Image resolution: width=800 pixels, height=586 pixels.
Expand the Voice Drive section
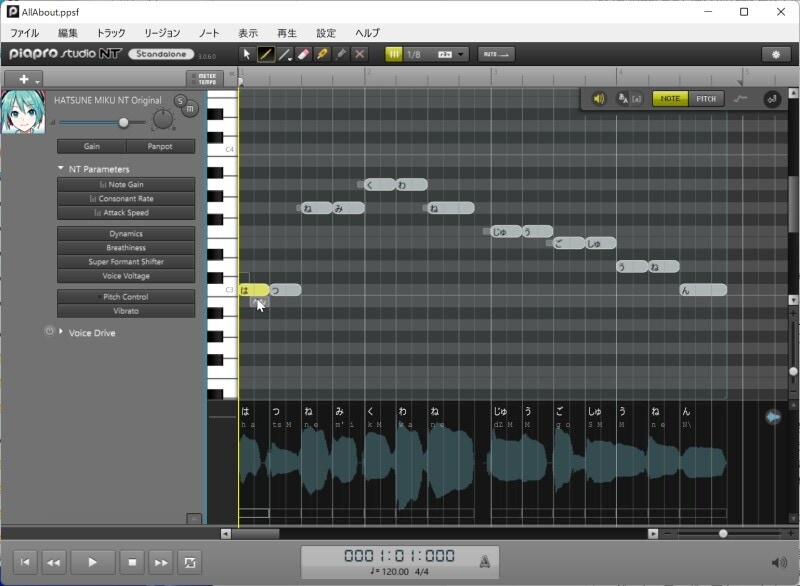tap(61, 332)
